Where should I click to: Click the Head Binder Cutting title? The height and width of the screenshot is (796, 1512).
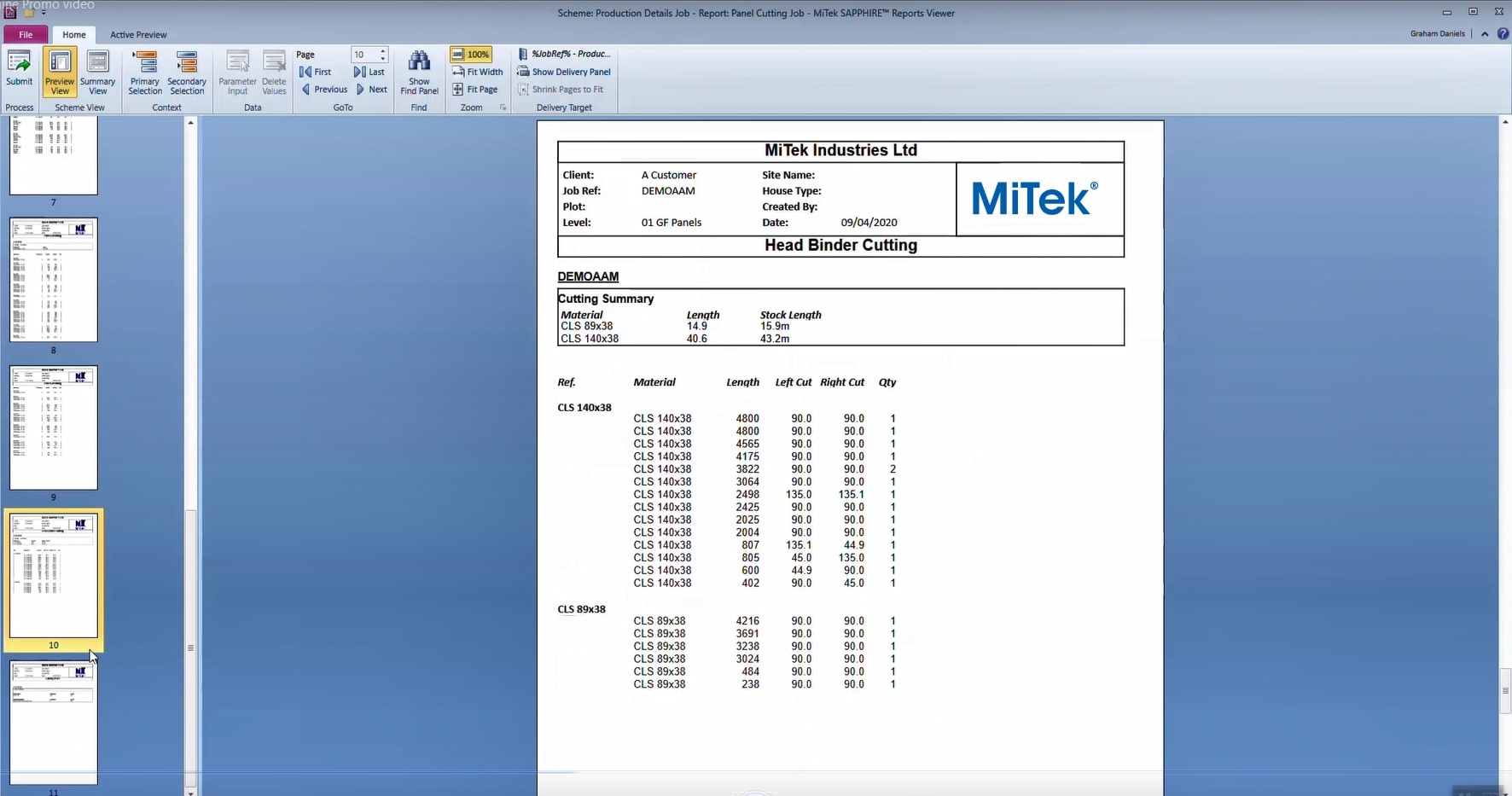click(x=840, y=246)
